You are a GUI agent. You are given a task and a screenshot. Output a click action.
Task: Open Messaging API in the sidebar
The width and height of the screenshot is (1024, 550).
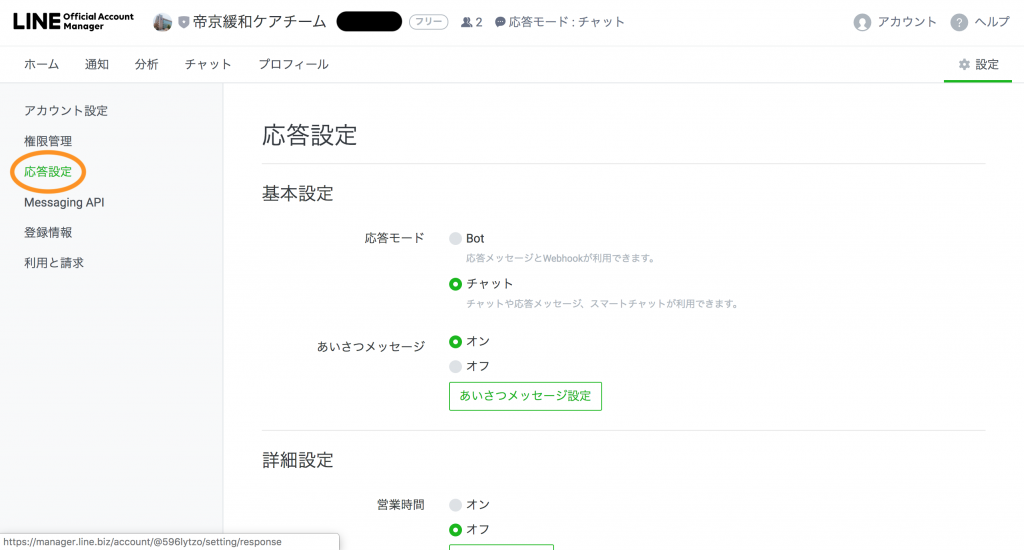coord(64,202)
